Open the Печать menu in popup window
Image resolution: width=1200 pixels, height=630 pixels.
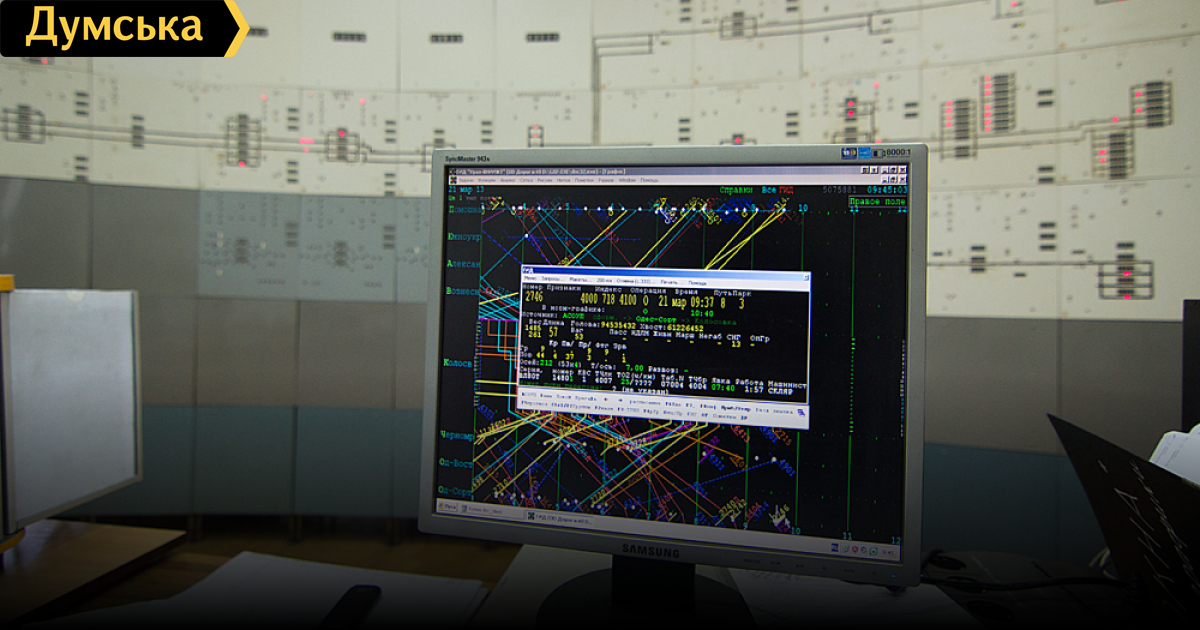point(668,280)
